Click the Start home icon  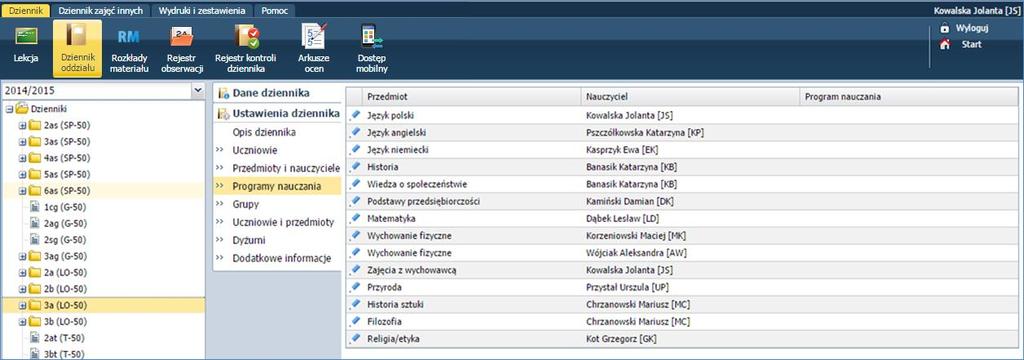coord(944,44)
